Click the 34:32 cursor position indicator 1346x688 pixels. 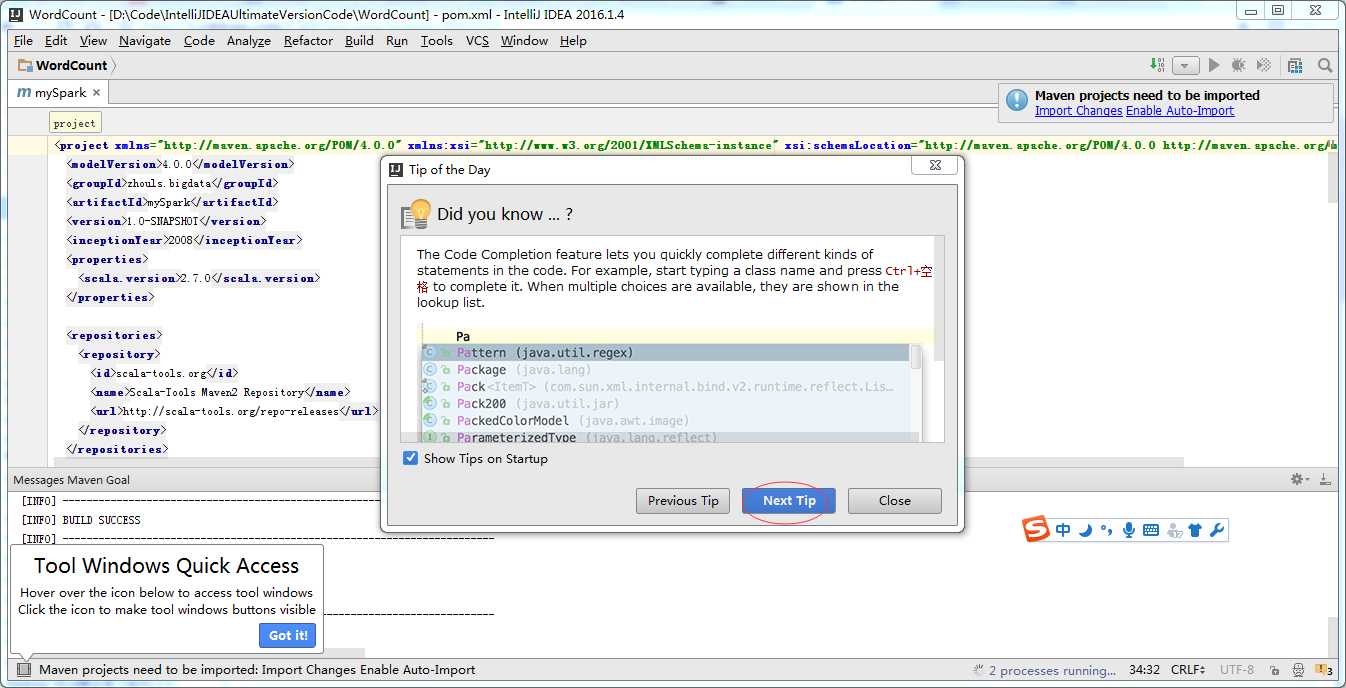pos(1144,670)
